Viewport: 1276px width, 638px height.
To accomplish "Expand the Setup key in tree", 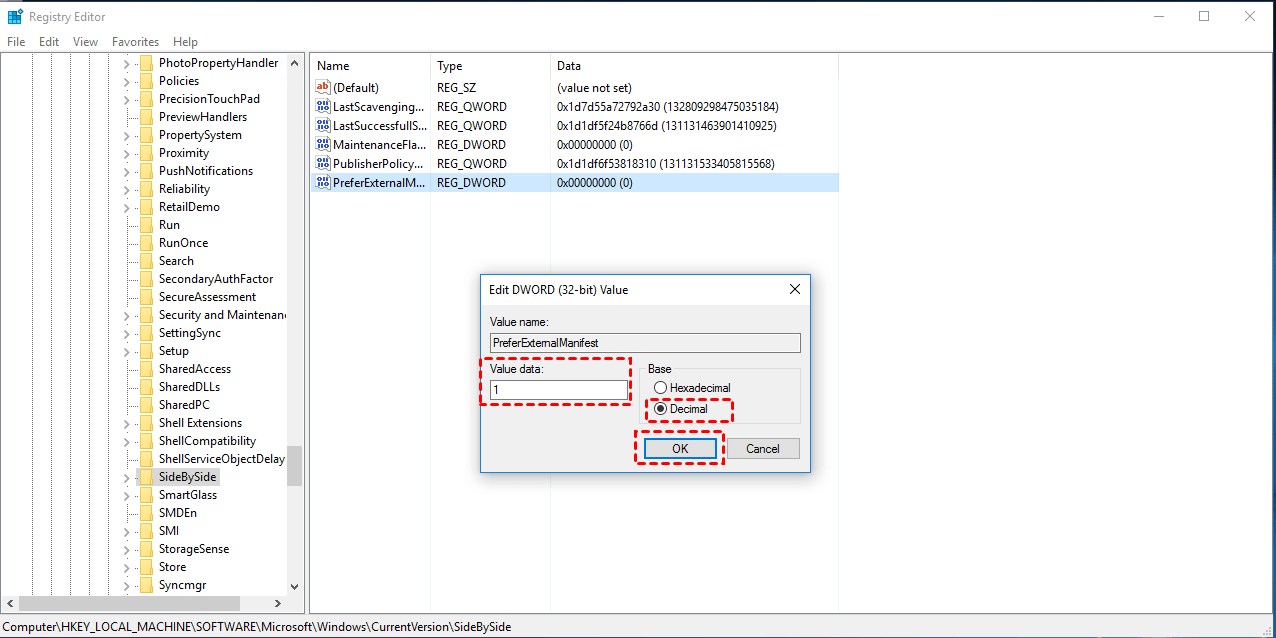I will [126, 352].
